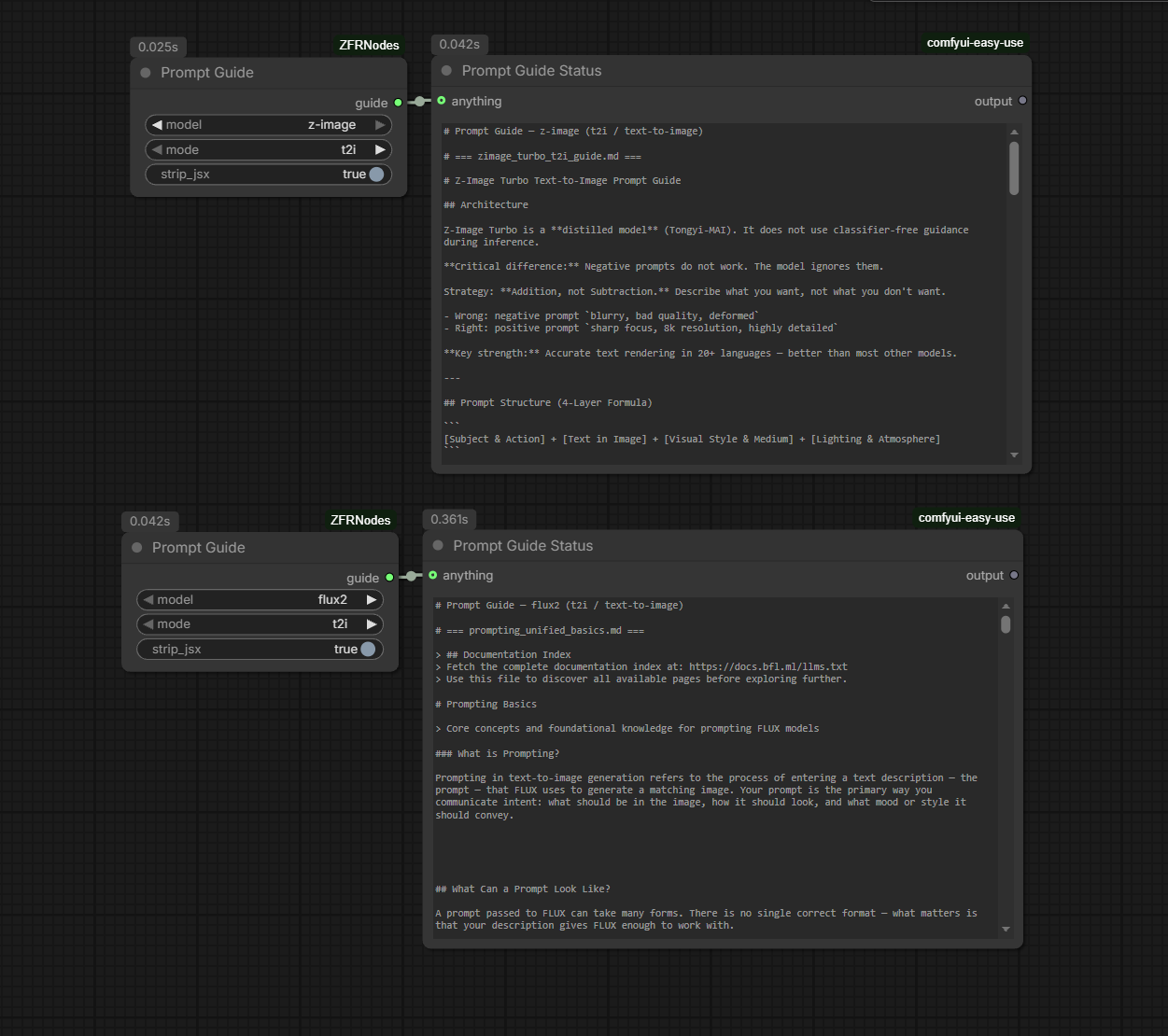The width and height of the screenshot is (1168, 1036).
Task: Click scrollbar thumb in the z-image guide text area
Action: tap(1014, 168)
